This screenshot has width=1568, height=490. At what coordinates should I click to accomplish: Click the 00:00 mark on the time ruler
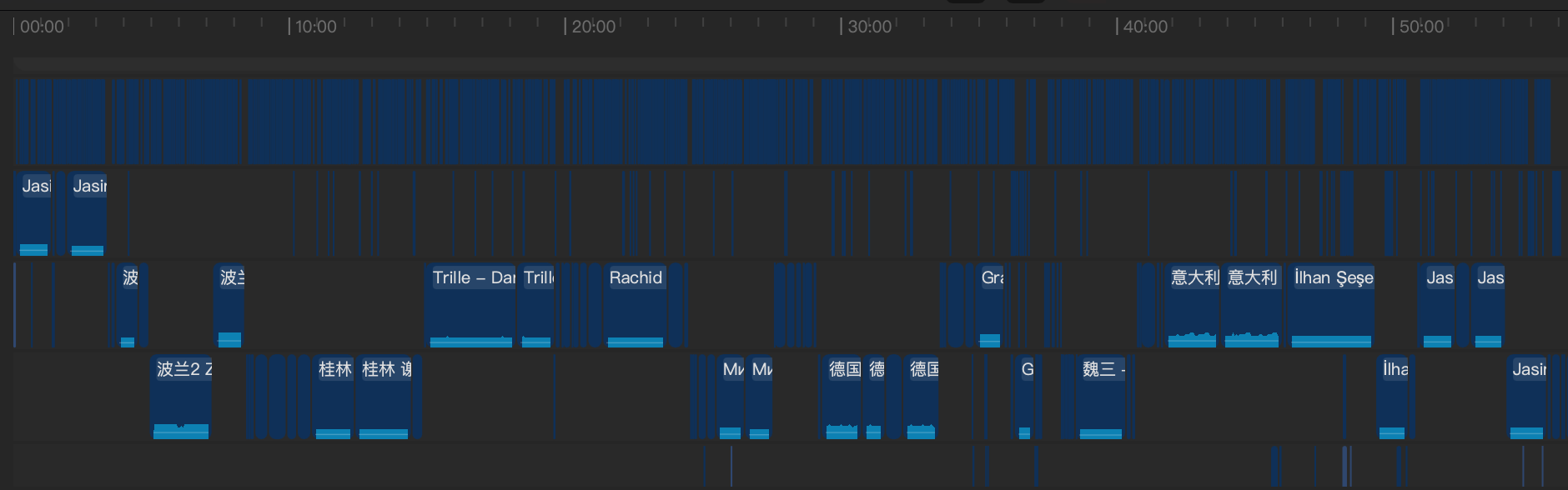click(41, 27)
